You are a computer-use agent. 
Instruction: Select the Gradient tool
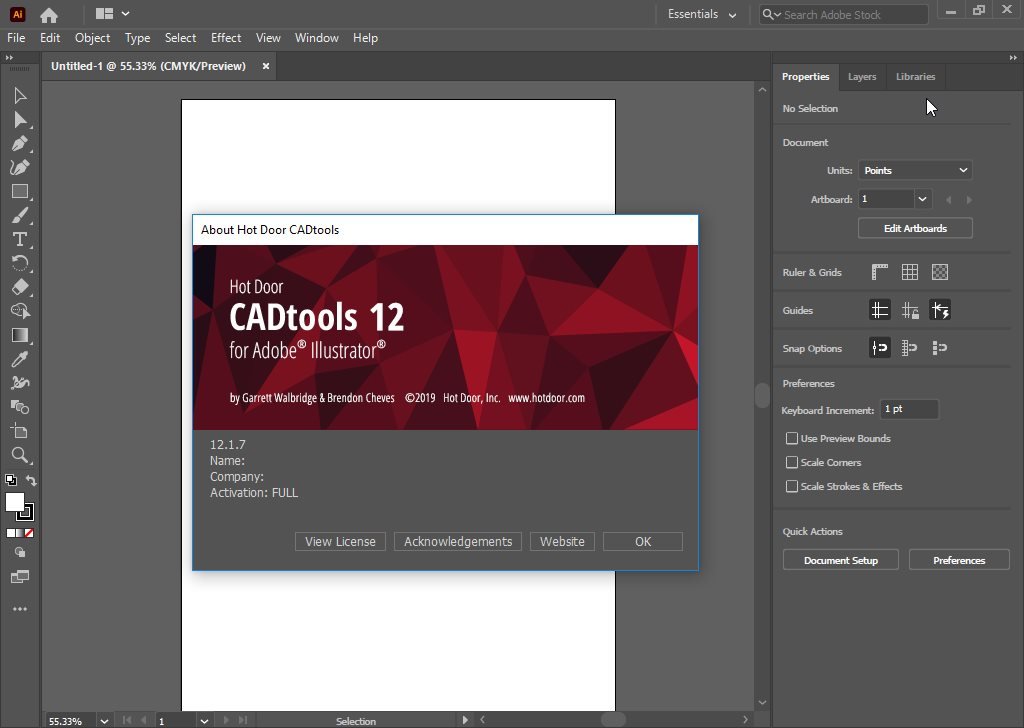coord(20,335)
